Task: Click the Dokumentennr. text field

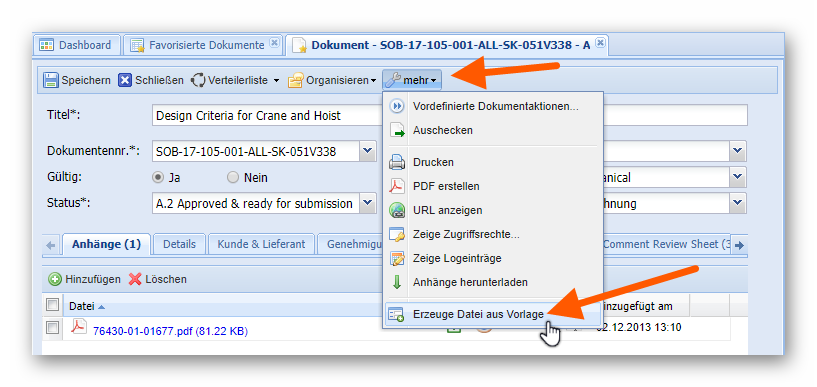Action: 256,152
